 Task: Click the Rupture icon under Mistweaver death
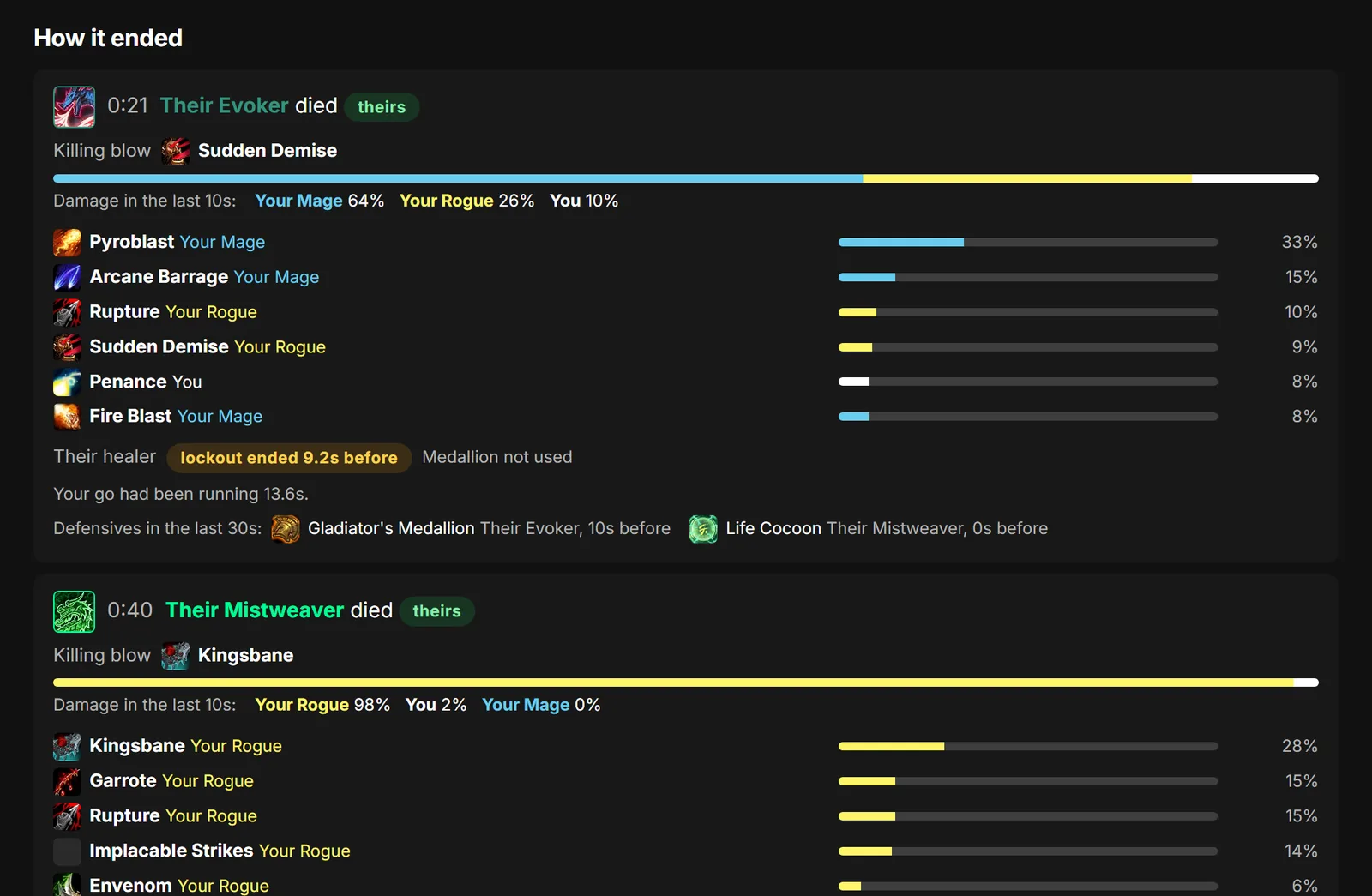(x=68, y=816)
